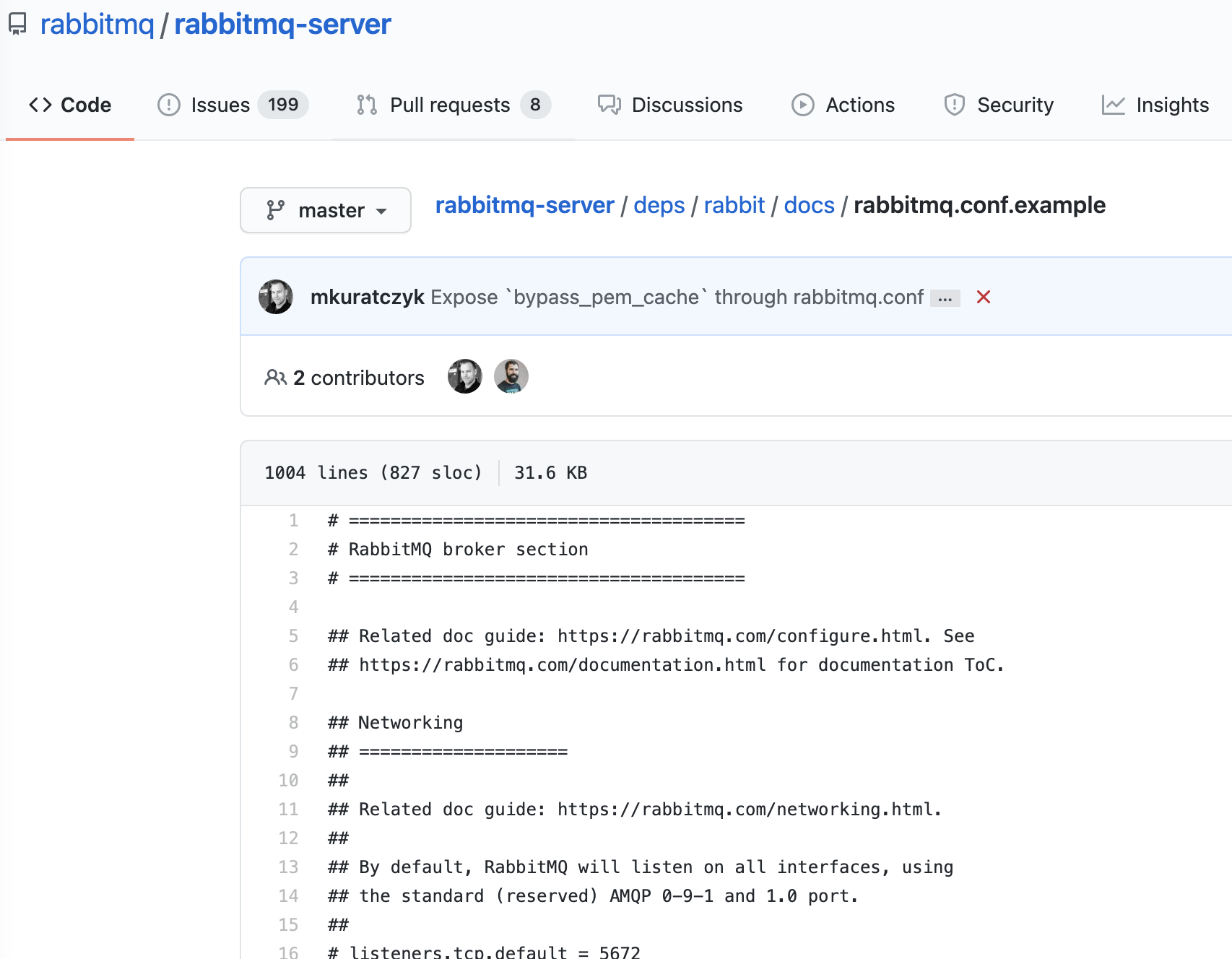Open the Insights tab
1232x959 pixels.
coord(1155,105)
